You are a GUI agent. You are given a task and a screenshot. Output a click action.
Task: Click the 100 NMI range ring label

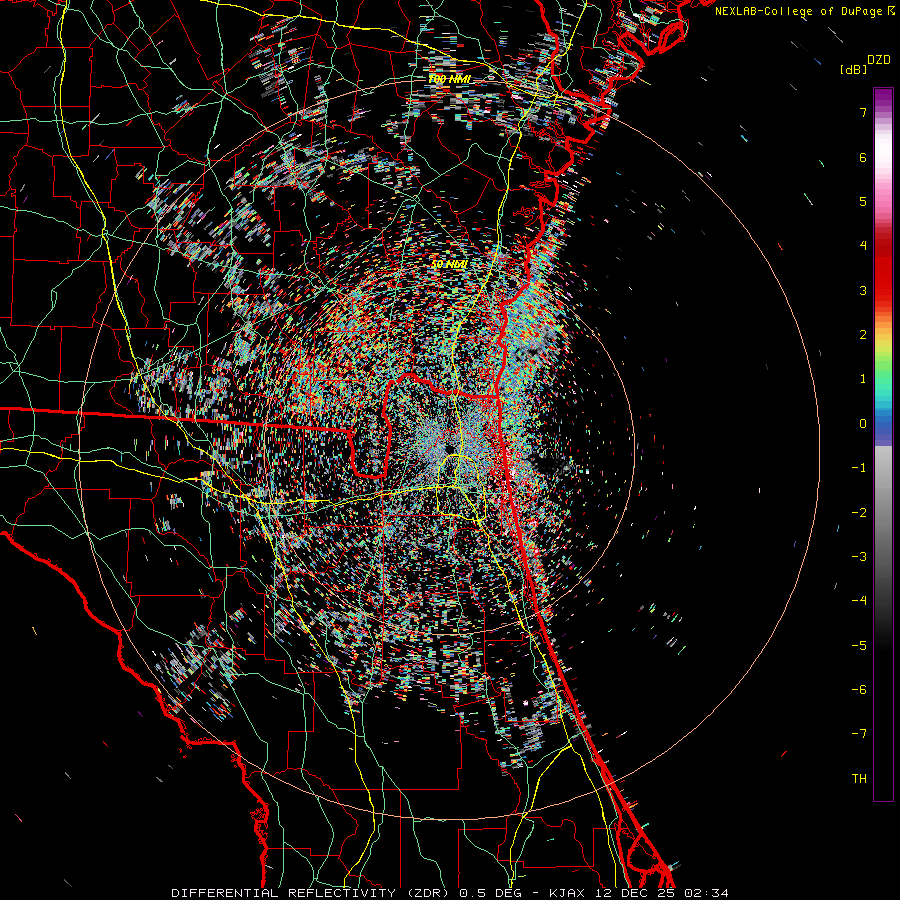[449, 79]
